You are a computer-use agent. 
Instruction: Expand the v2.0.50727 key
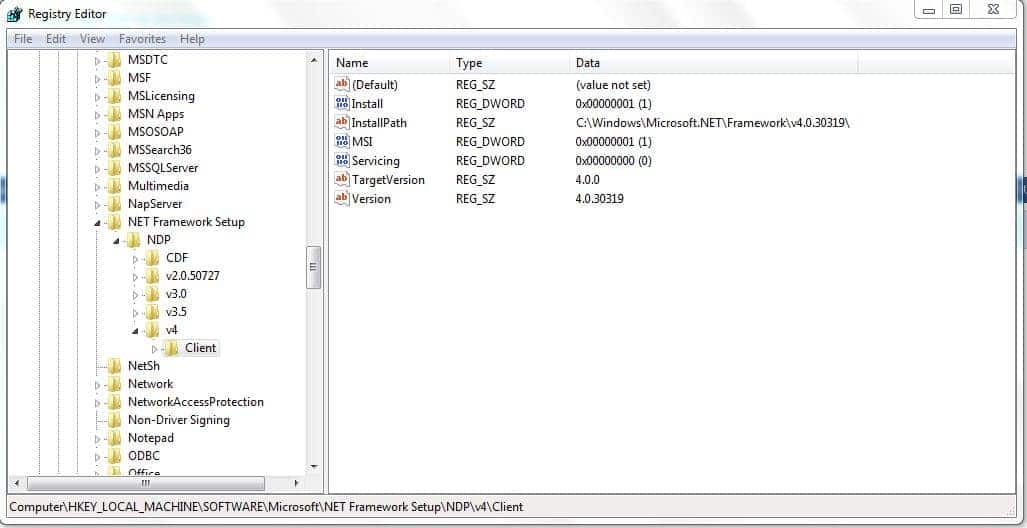pos(136,277)
